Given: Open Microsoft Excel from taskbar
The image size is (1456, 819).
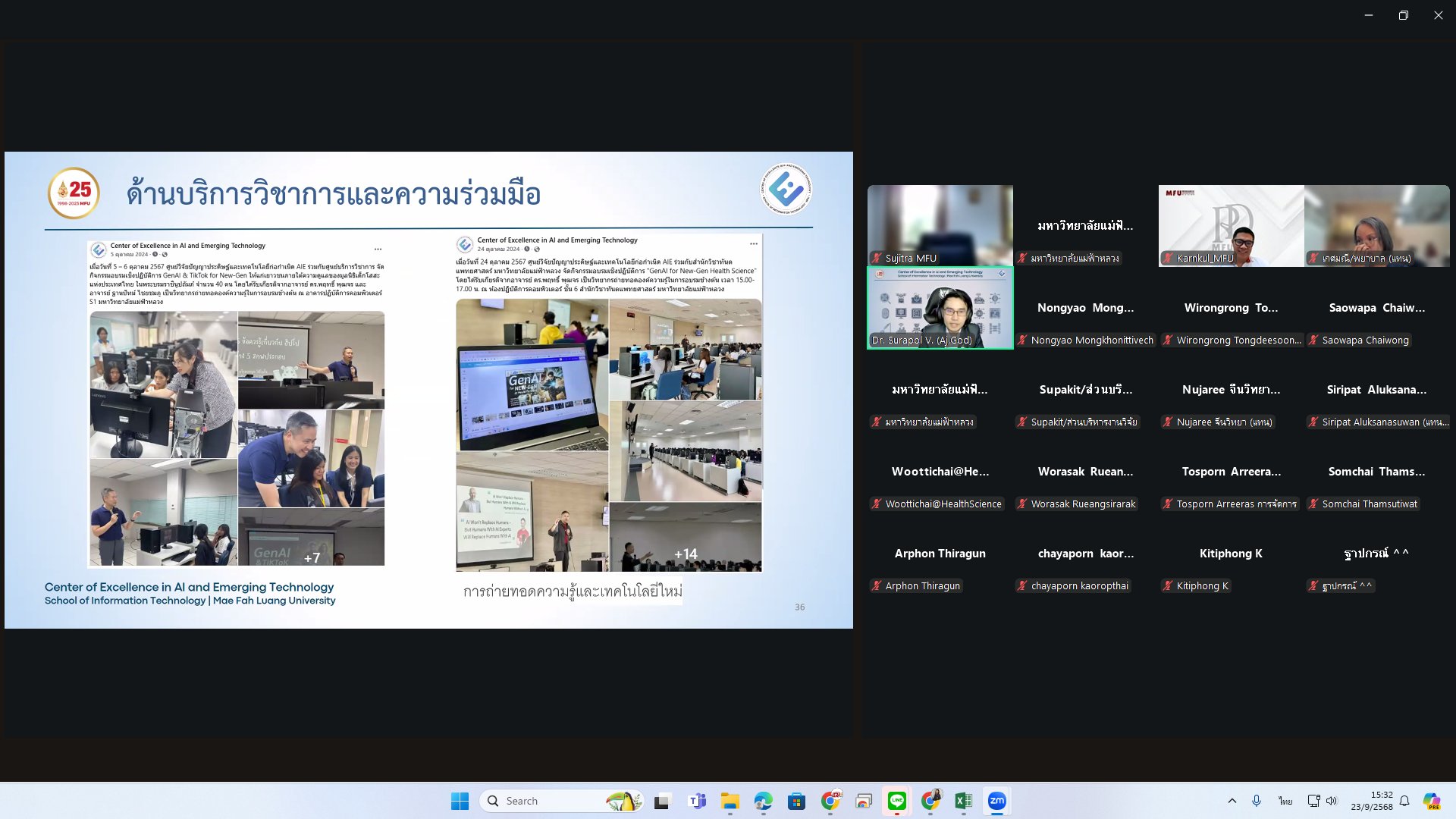Looking at the screenshot, I should click(963, 801).
